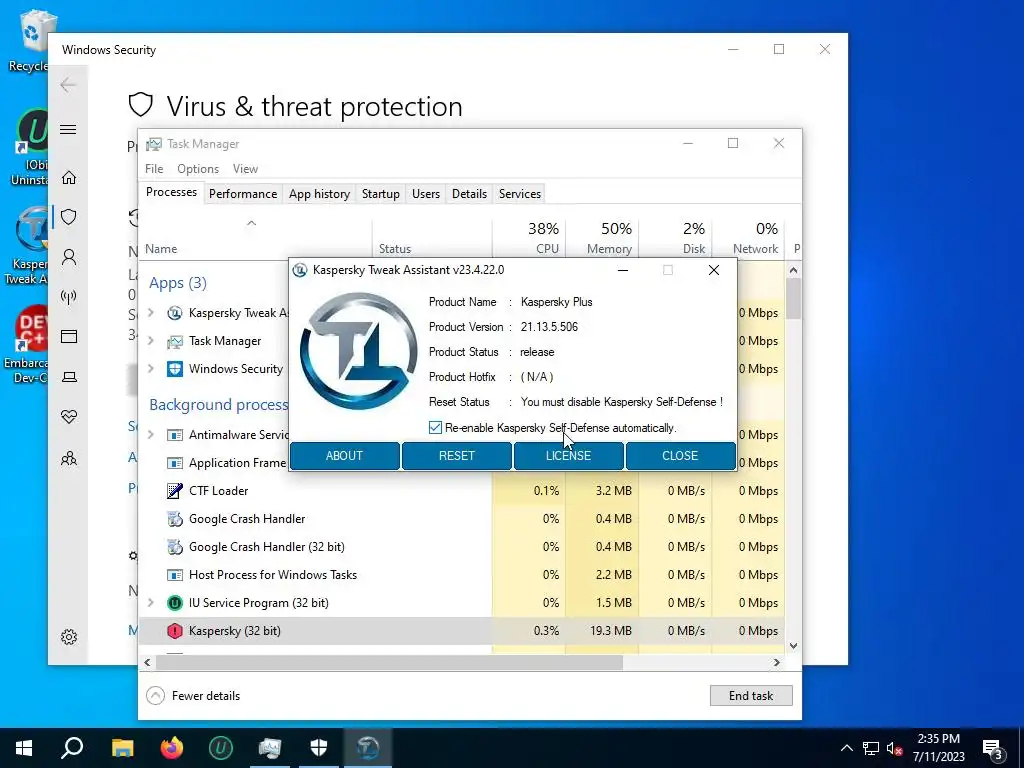Click the RESET button
The image size is (1024, 768).
click(456, 456)
